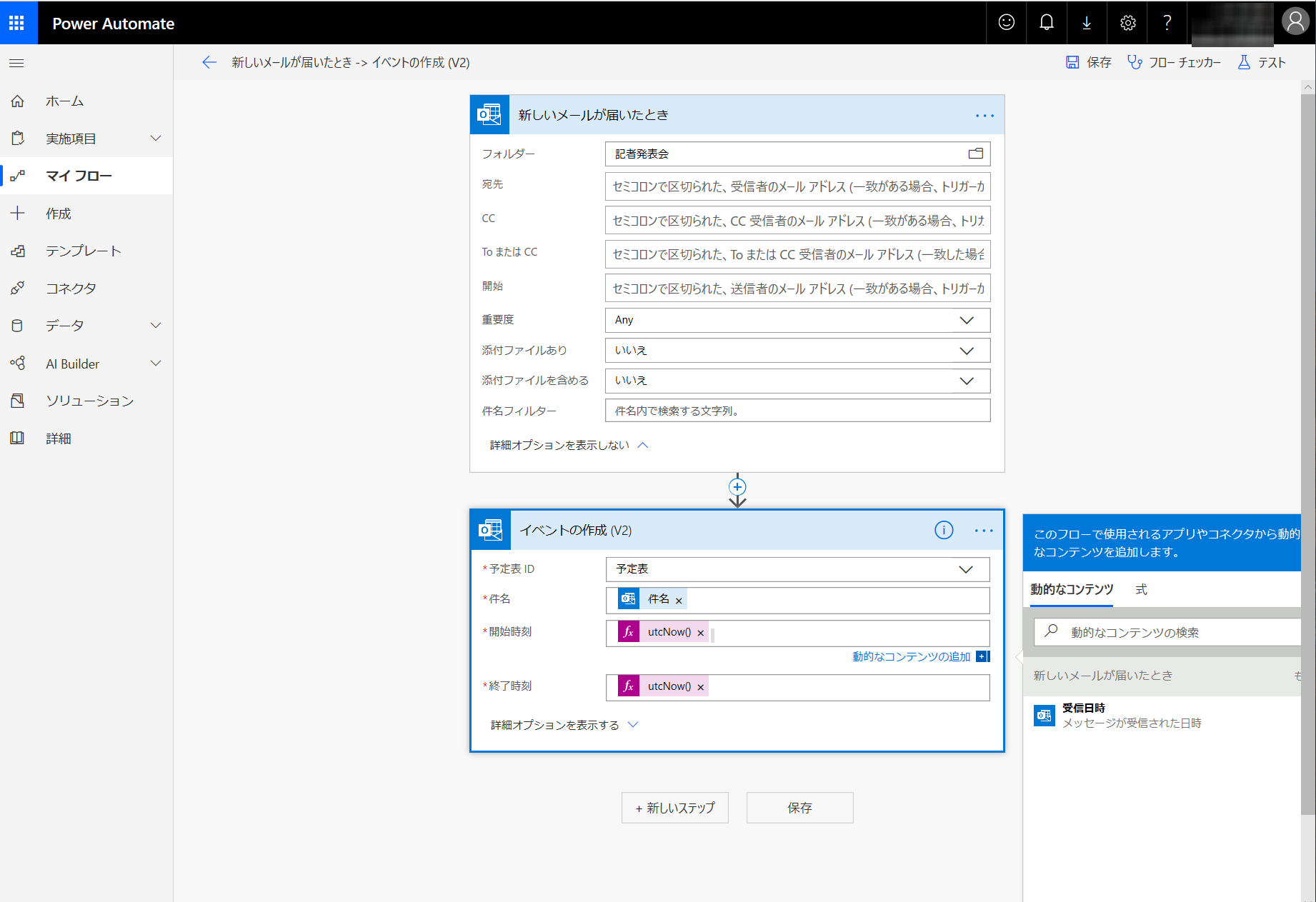Expand the 実施項目 navigation group
The image size is (1316, 902).
(156, 138)
